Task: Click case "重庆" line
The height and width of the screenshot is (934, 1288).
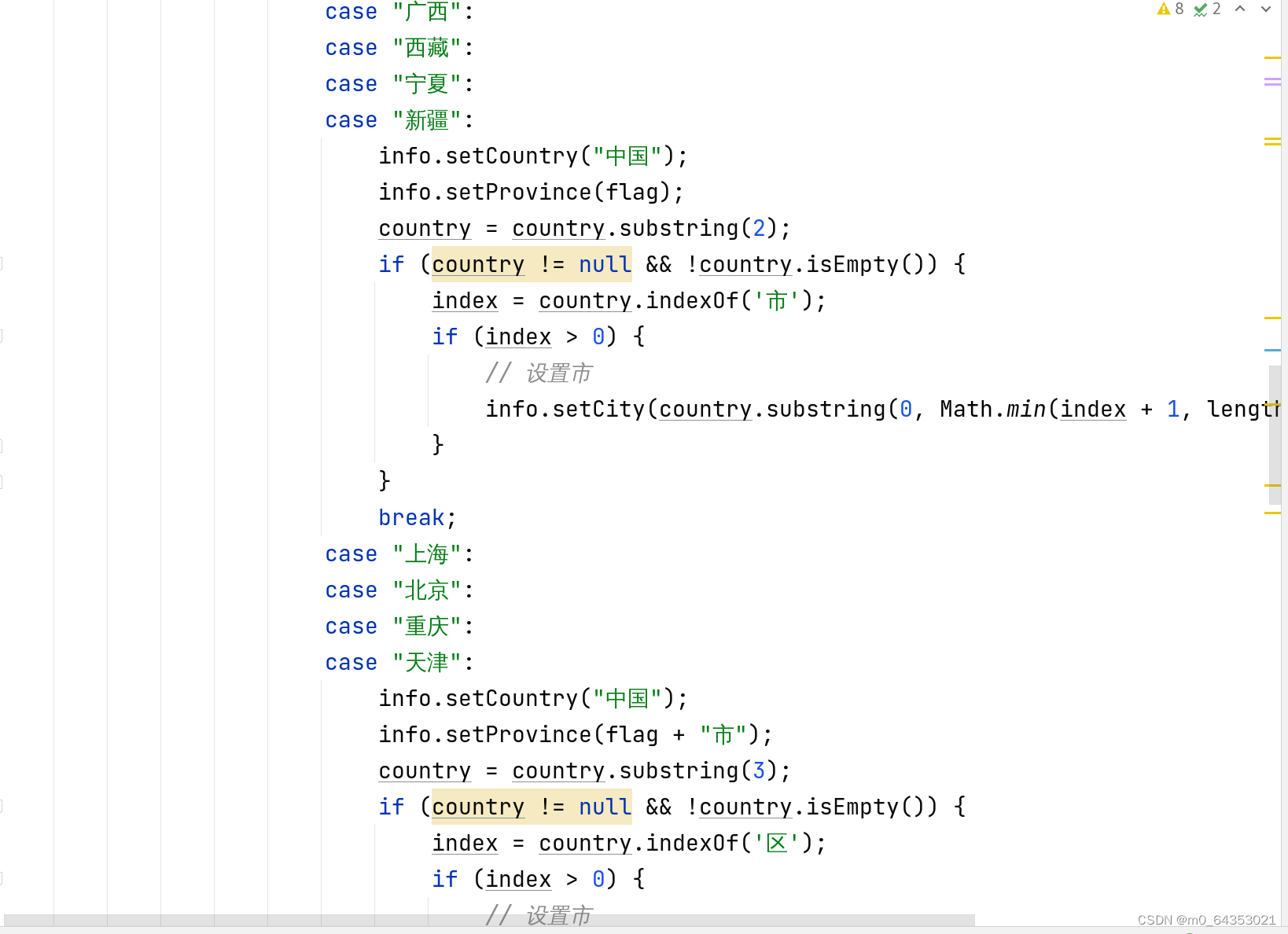Action: pos(399,627)
